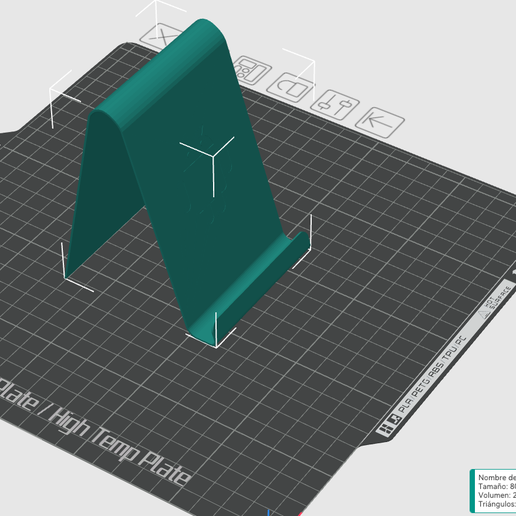Click the "Volumen:" line in info box
Viewport: 516px width, 516px height.
pyautogui.click(x=497, y=495)
